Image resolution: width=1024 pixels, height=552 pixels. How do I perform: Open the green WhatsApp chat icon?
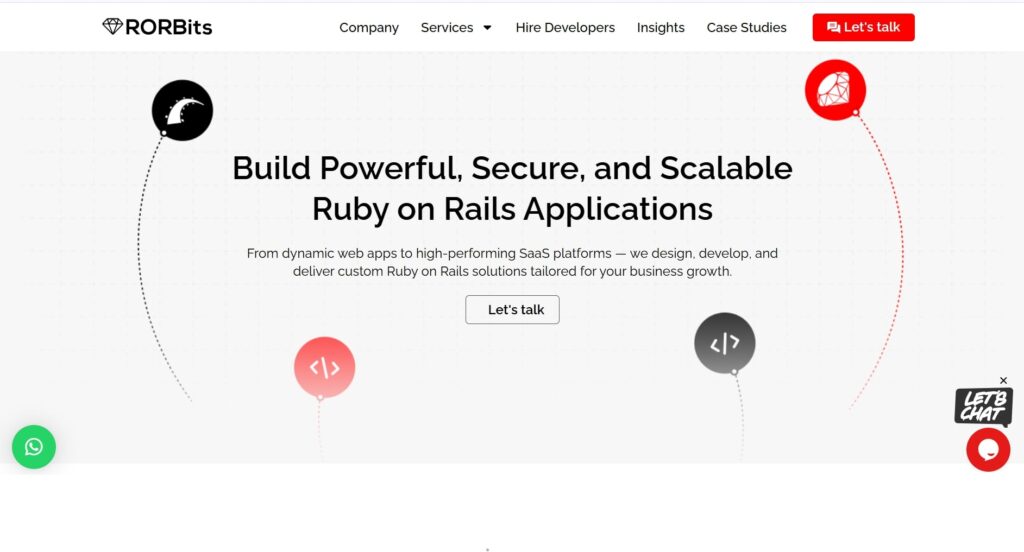pos(34,447)
